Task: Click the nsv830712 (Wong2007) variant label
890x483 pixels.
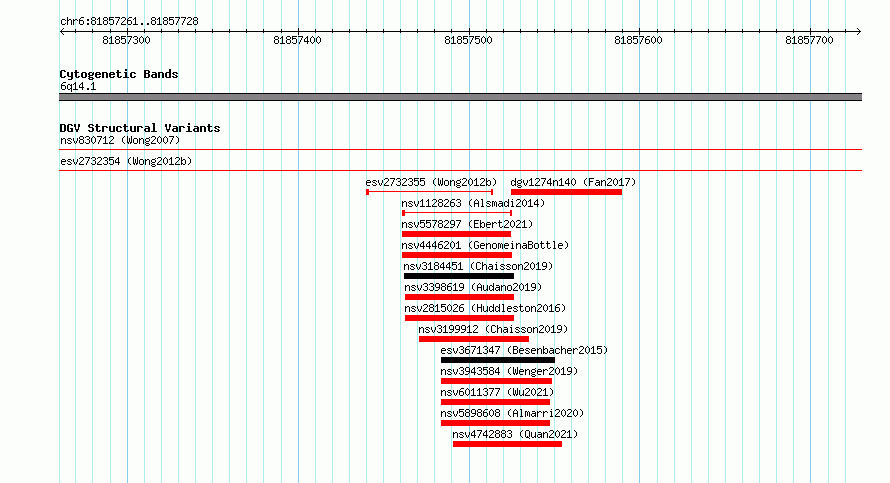Action: click(120, 140)
